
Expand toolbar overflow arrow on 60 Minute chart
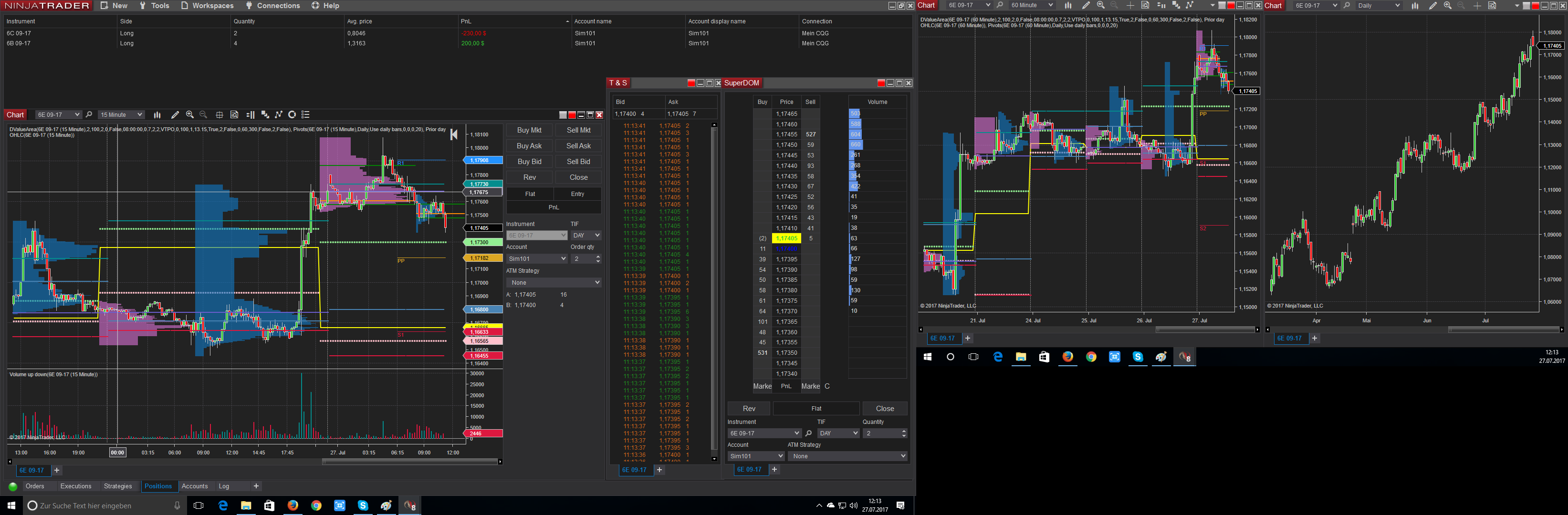(1212, 5)
